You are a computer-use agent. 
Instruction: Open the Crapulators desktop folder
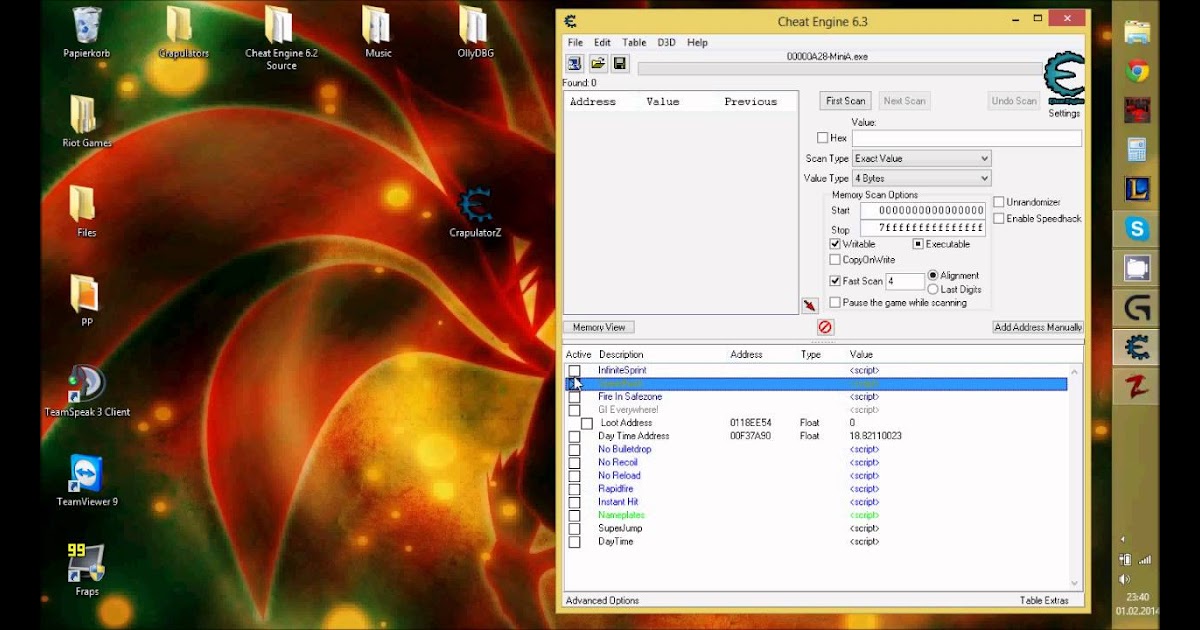pos(183,32)
